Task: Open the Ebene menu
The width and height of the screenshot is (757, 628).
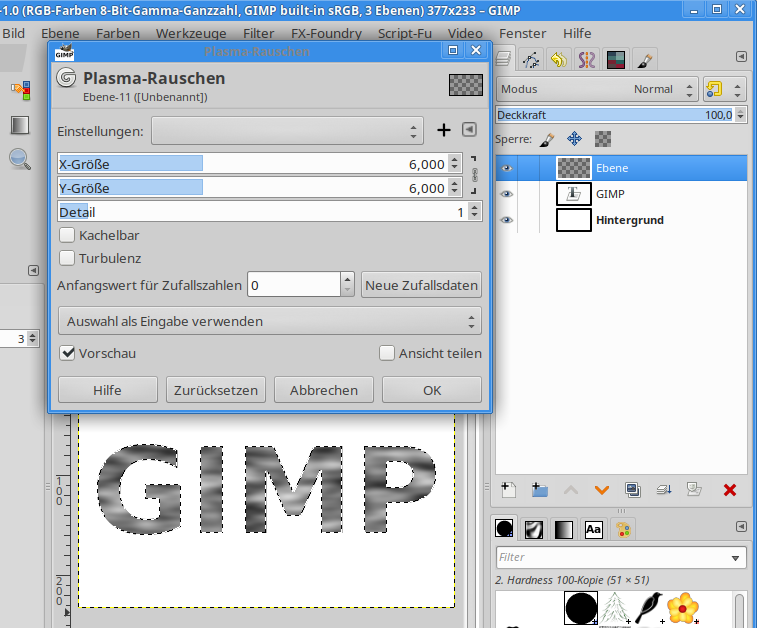Action: click(60, 33)
